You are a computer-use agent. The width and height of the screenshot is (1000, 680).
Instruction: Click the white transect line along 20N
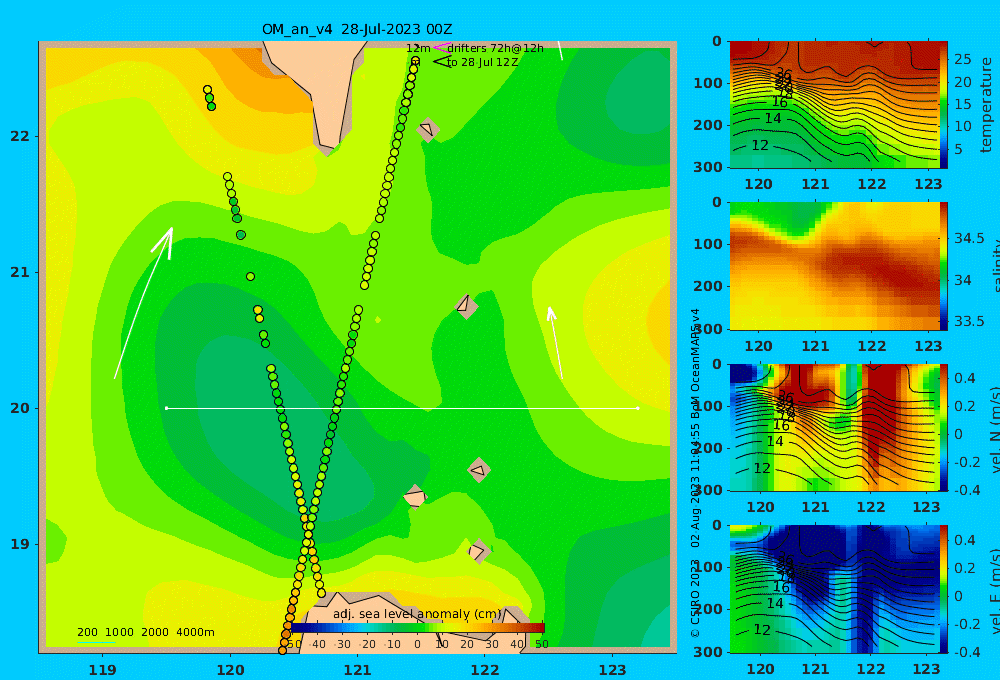[x=402, y=408]
